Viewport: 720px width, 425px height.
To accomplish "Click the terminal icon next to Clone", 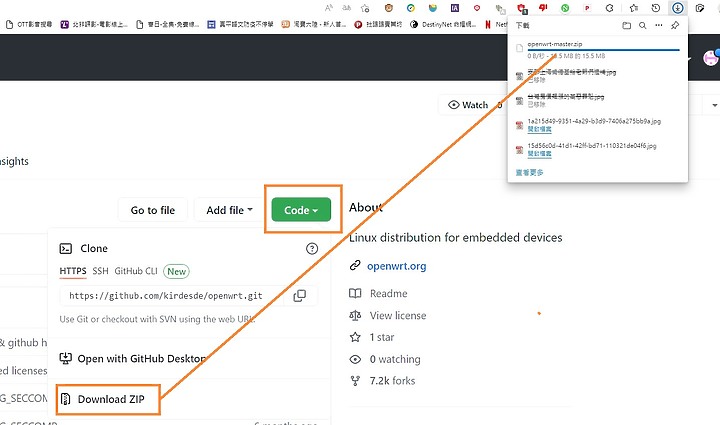I will [66, 248].
